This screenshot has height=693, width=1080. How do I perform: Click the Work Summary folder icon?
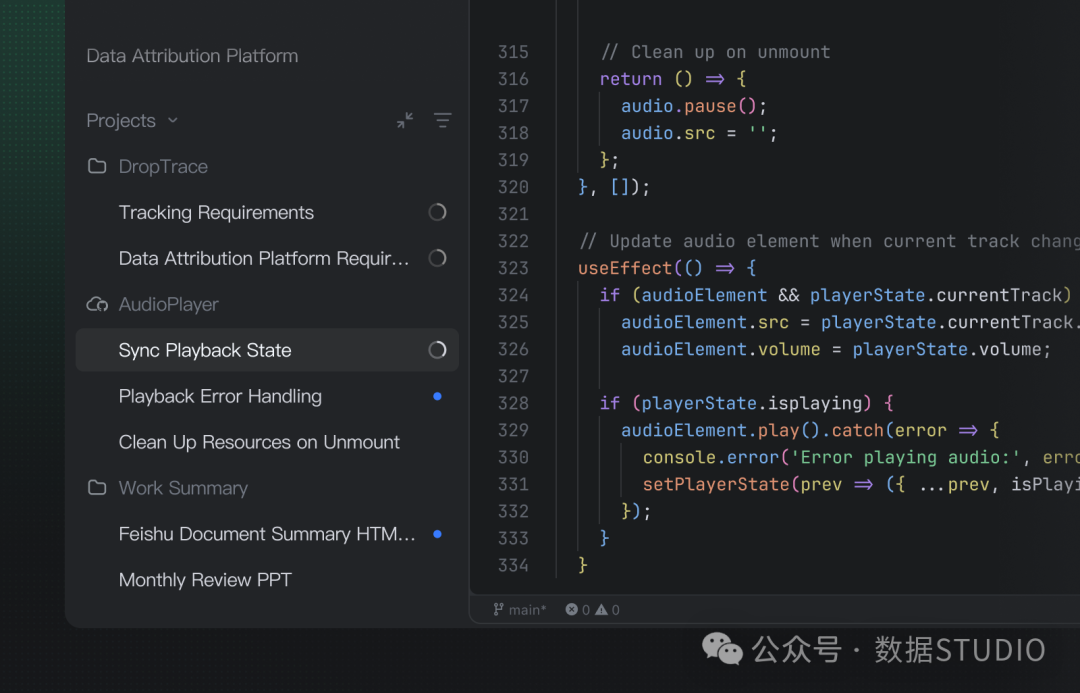click(97, 488)
